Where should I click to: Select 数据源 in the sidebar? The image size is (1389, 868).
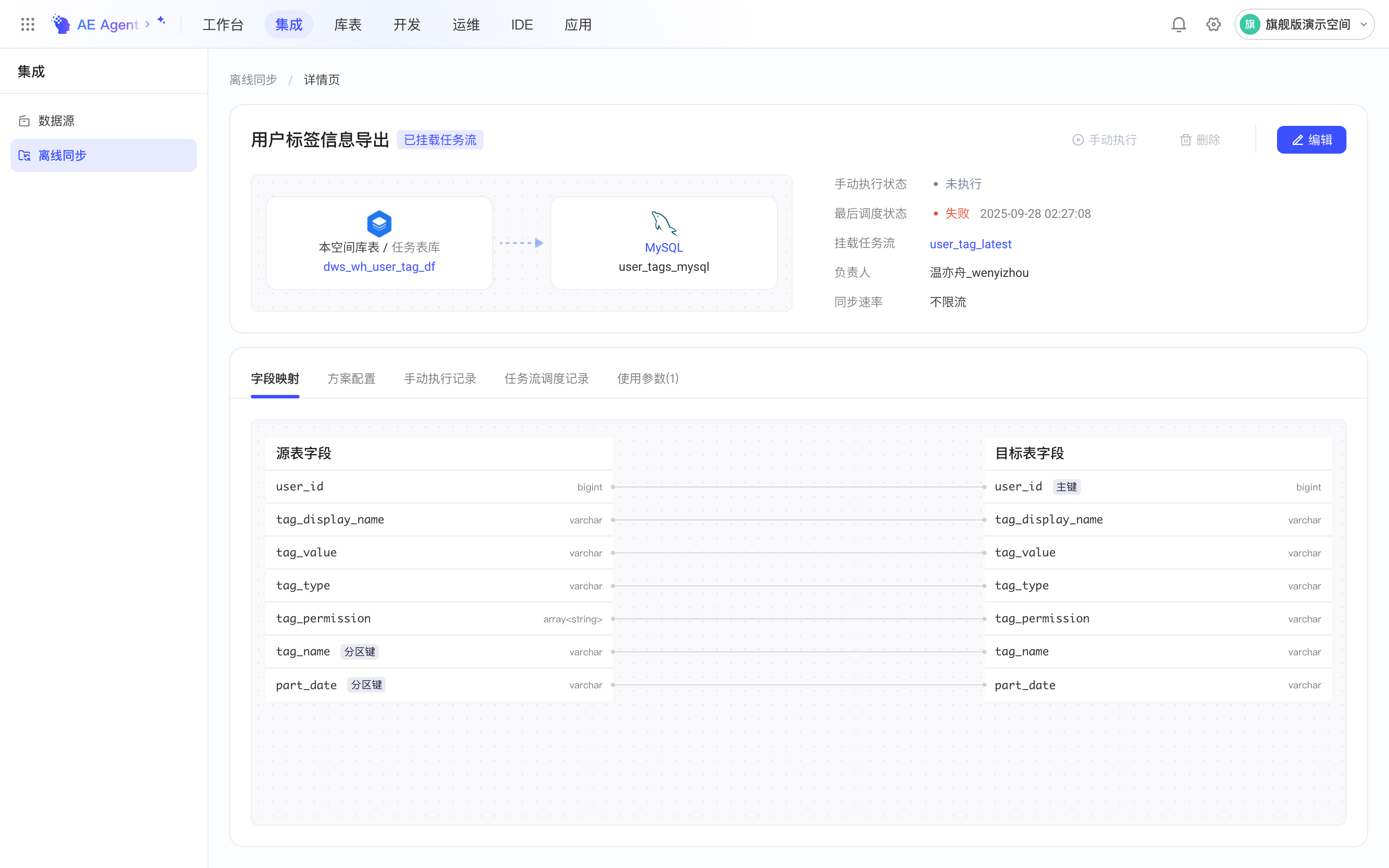pos(104,121)
